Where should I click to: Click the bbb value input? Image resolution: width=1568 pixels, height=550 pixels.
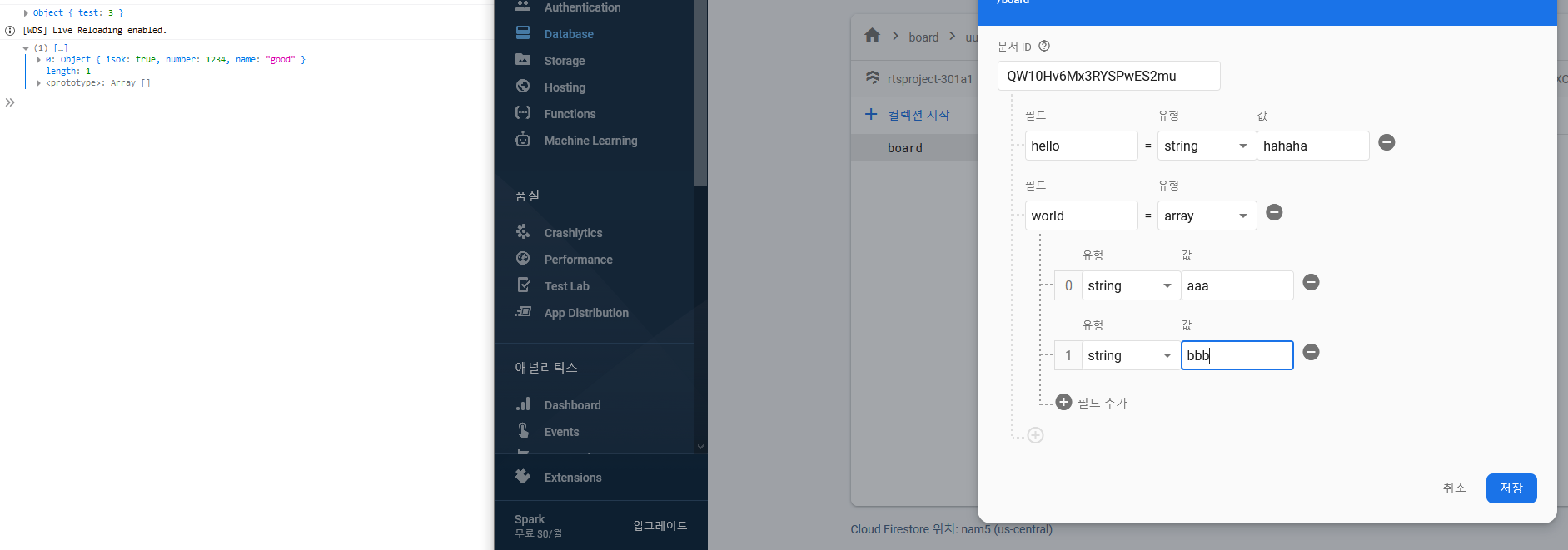tap(1237, 355)
